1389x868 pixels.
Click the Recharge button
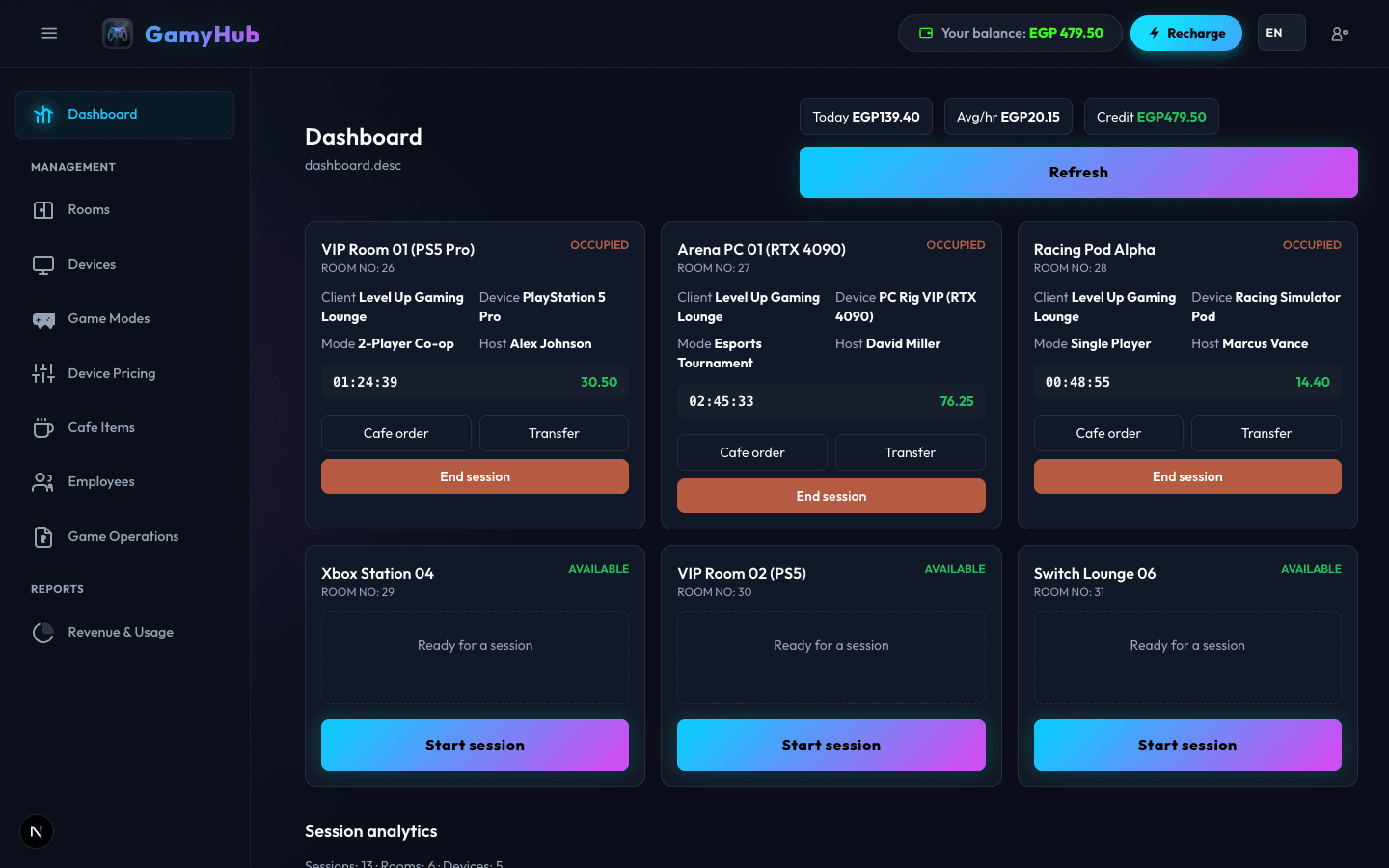point(1185,33)
